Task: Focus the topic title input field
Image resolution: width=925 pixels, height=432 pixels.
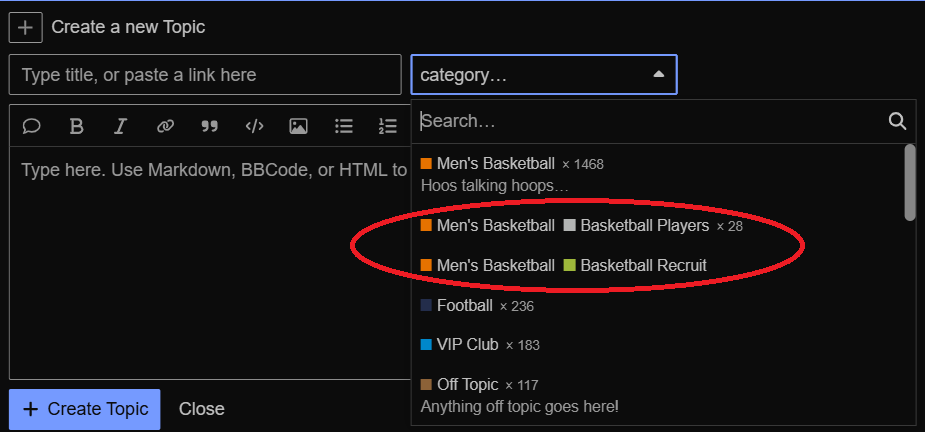Action: click(205, 75)
